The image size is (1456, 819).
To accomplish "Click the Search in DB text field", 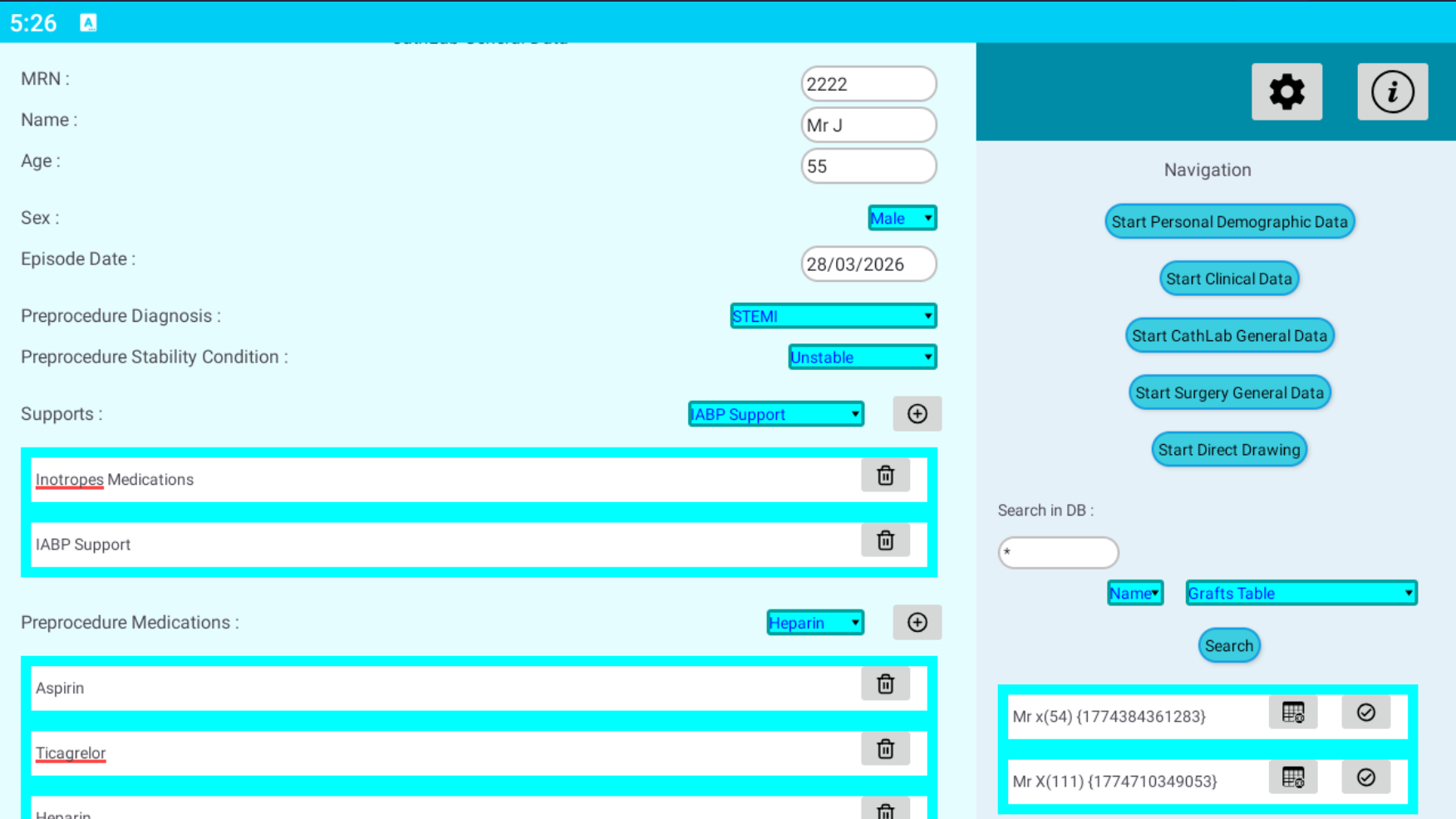I will point(1058,553).
